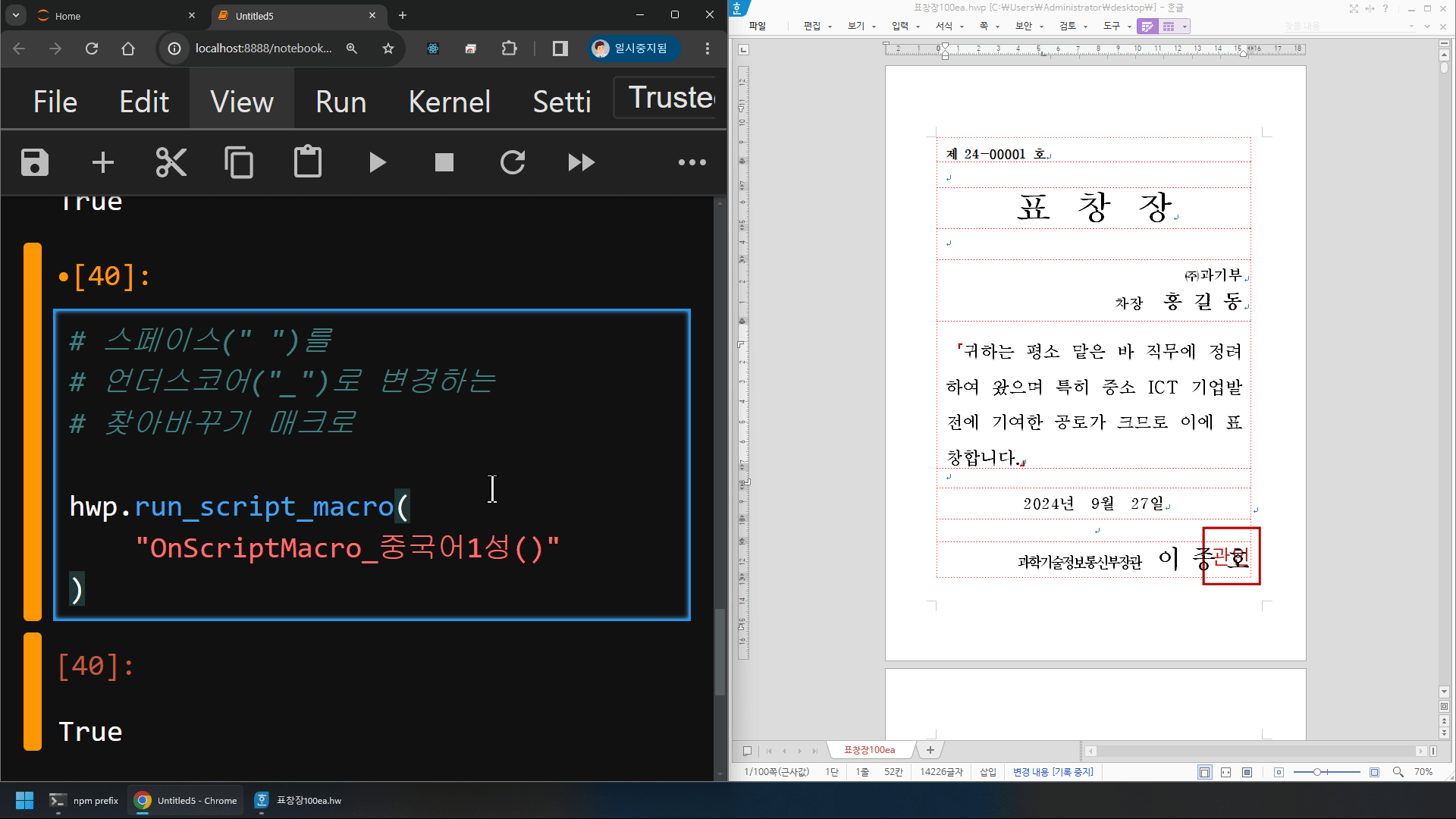
Task: Open the Kernel menu in Jupyter
Action: point(449,102)
